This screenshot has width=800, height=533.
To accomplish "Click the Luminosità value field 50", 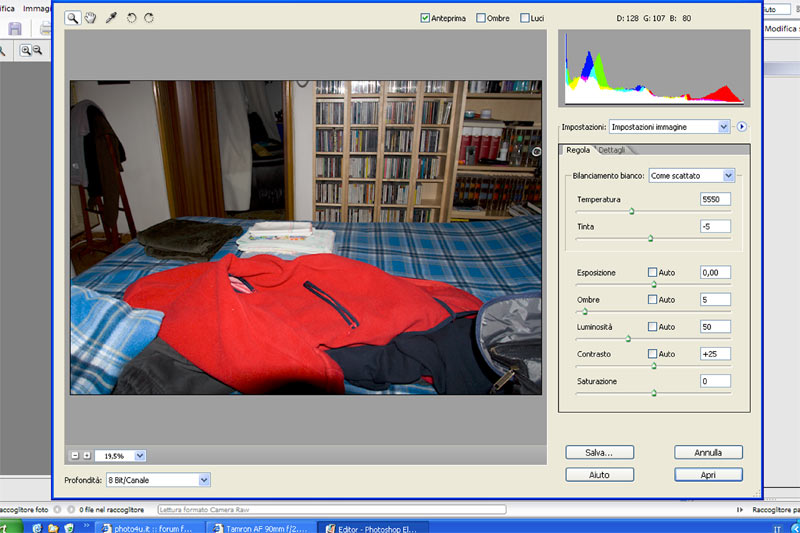I will [715, 326].
